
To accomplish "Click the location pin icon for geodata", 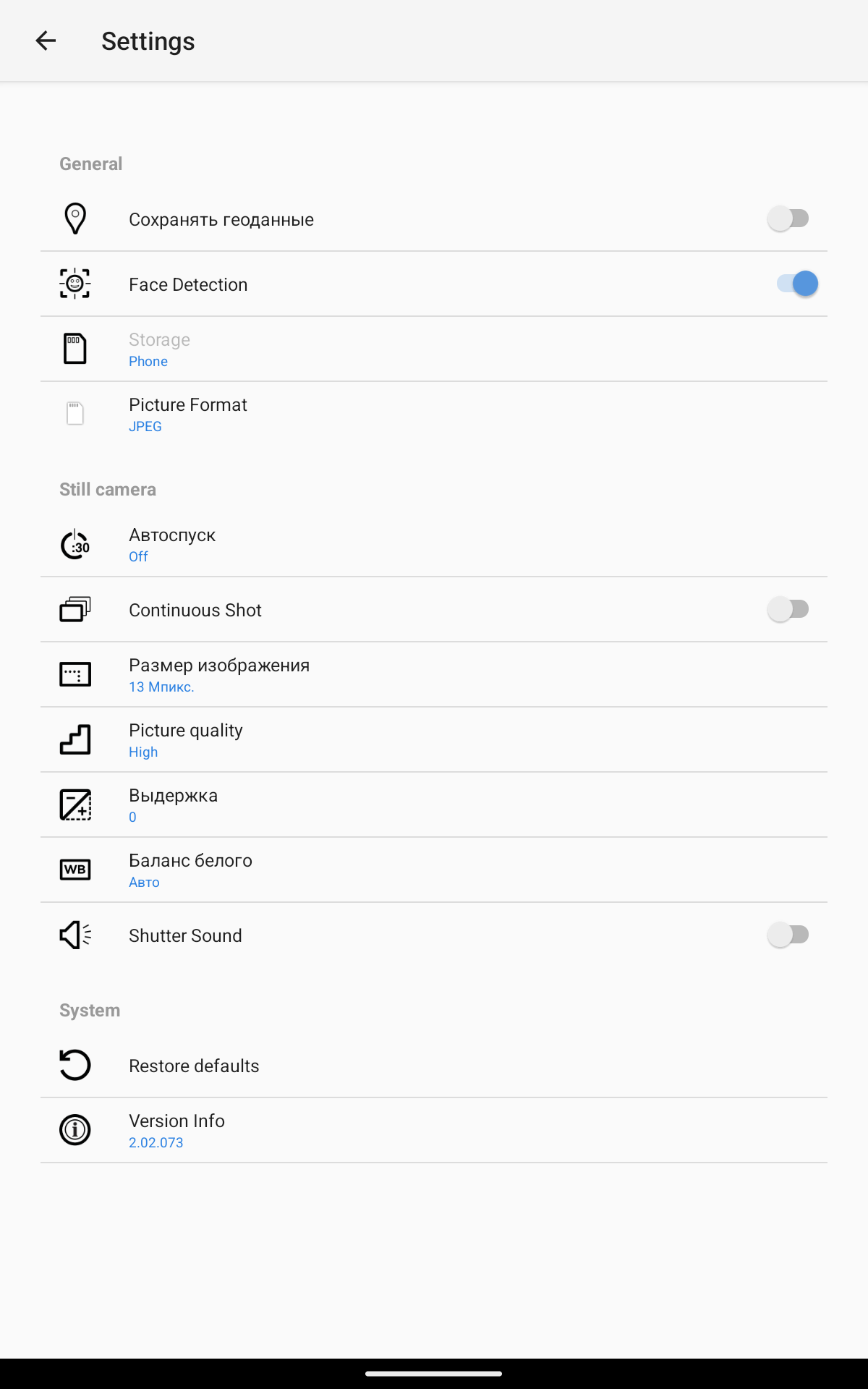I will pos(75,218).
